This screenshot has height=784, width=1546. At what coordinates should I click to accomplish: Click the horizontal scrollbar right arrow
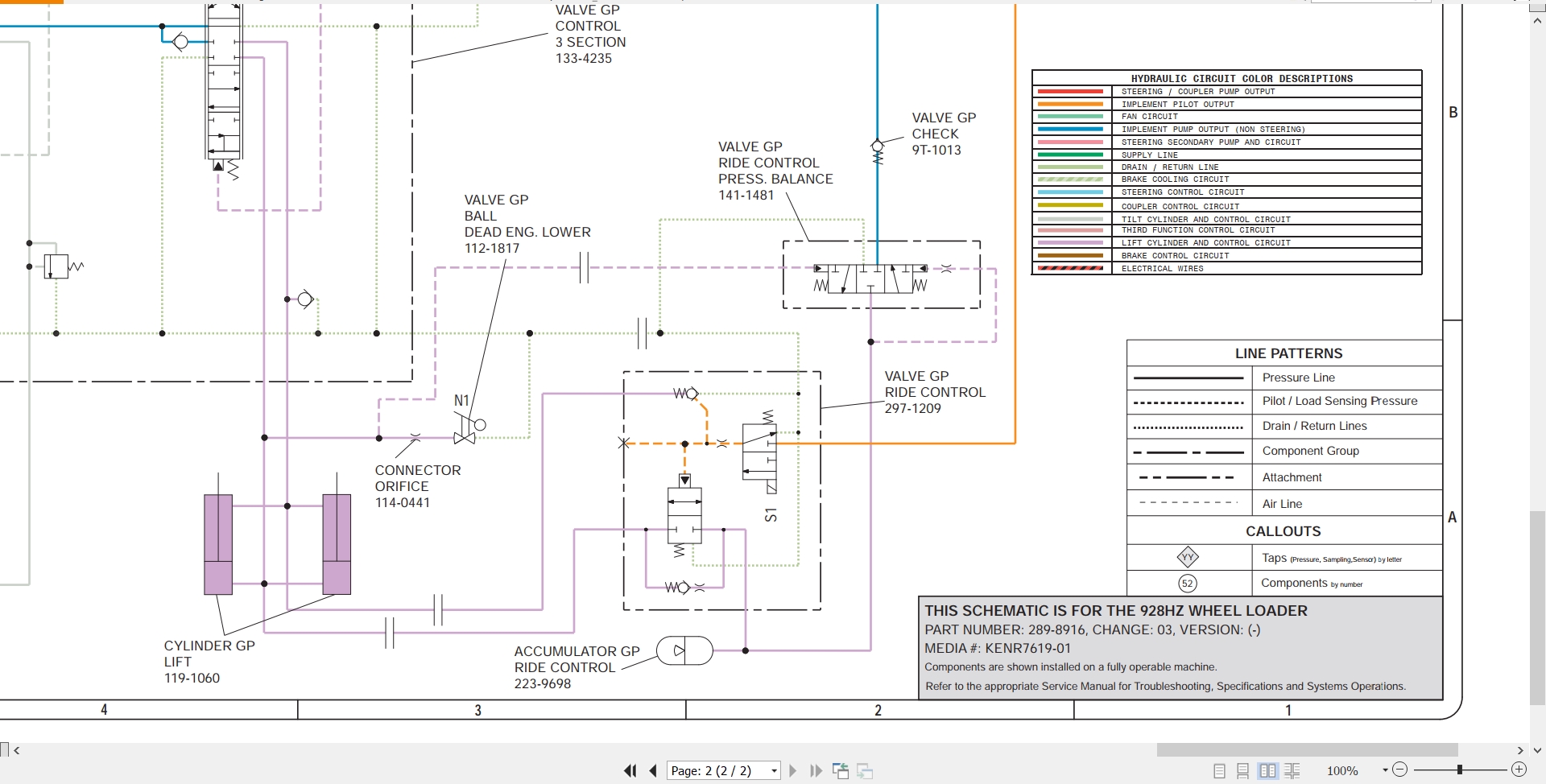(x=1520, y=750)
